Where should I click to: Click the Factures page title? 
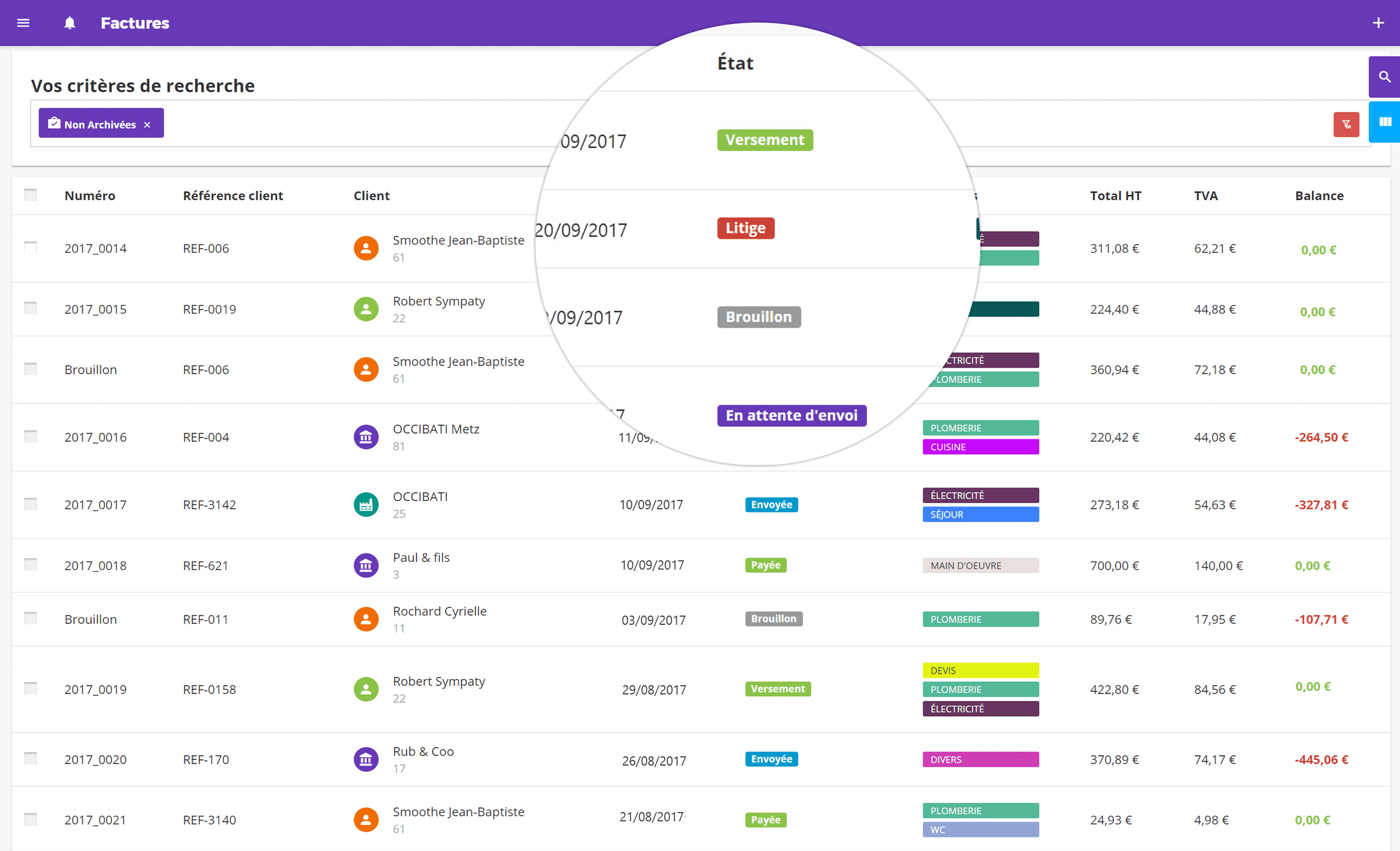click(135, 23)
